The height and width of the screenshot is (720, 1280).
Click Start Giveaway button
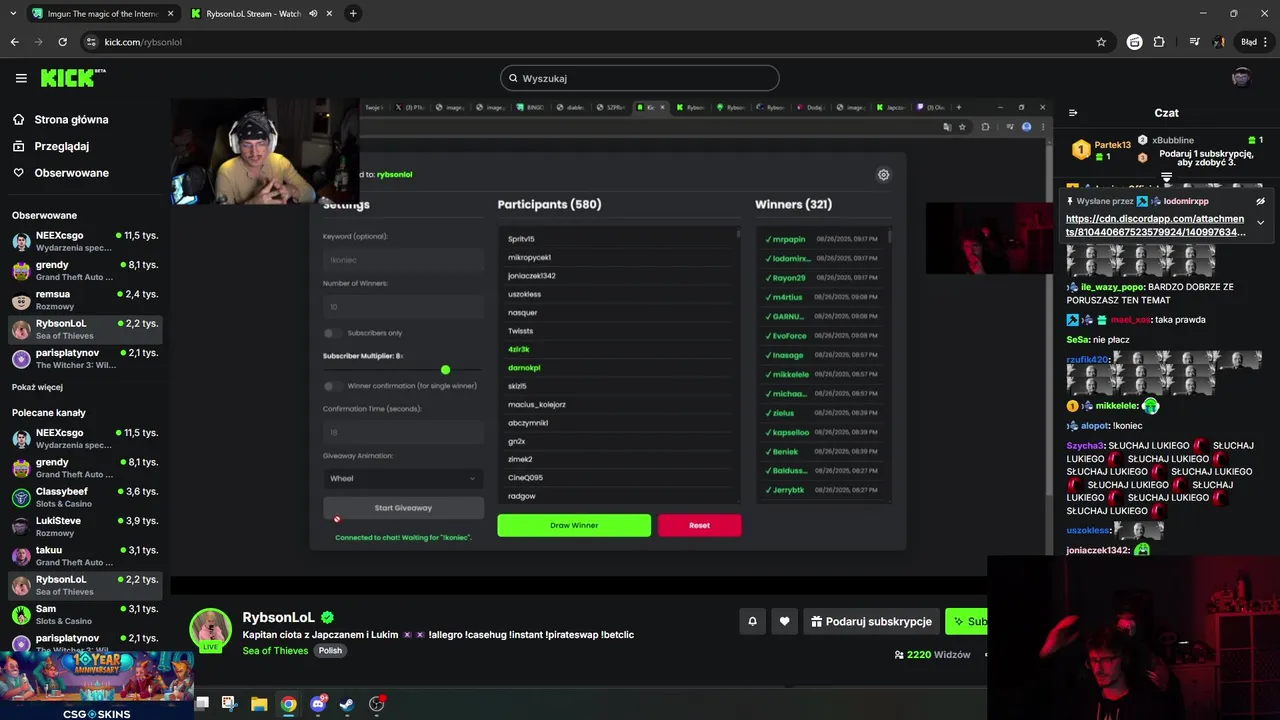[403, 508]
